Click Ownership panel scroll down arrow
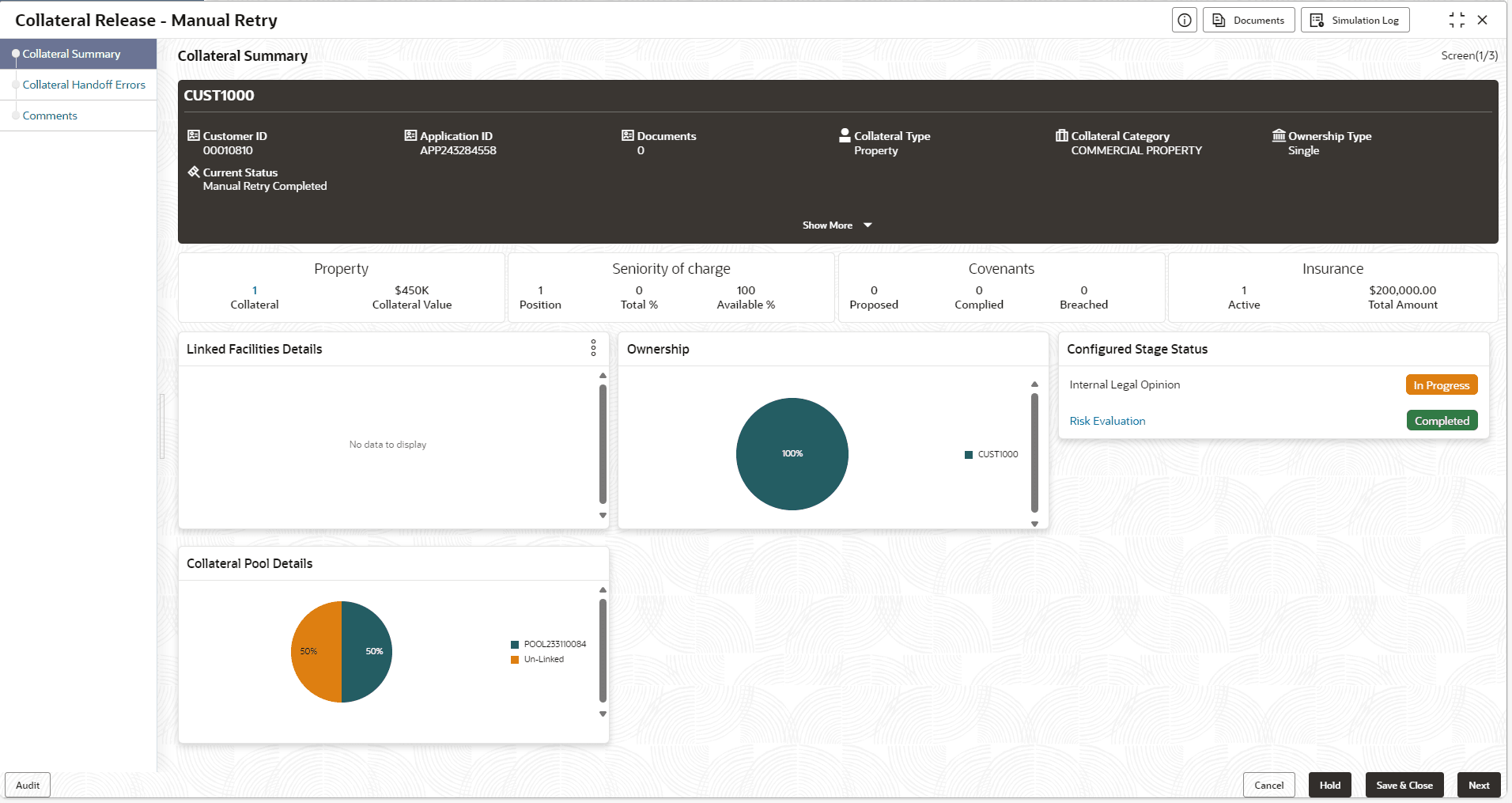 1034,524
